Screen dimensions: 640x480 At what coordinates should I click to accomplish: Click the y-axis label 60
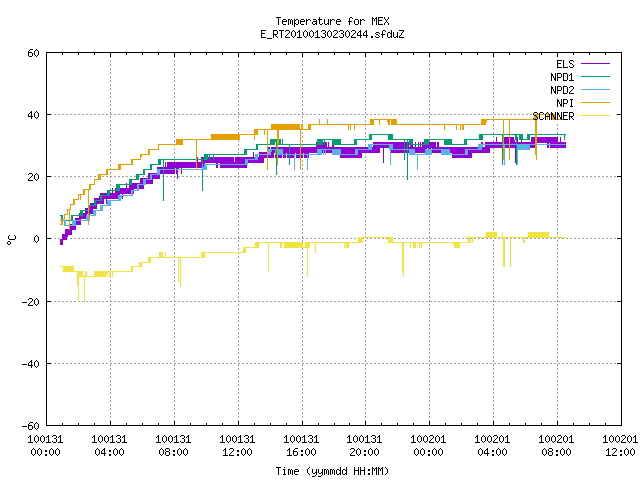(33, 53)
